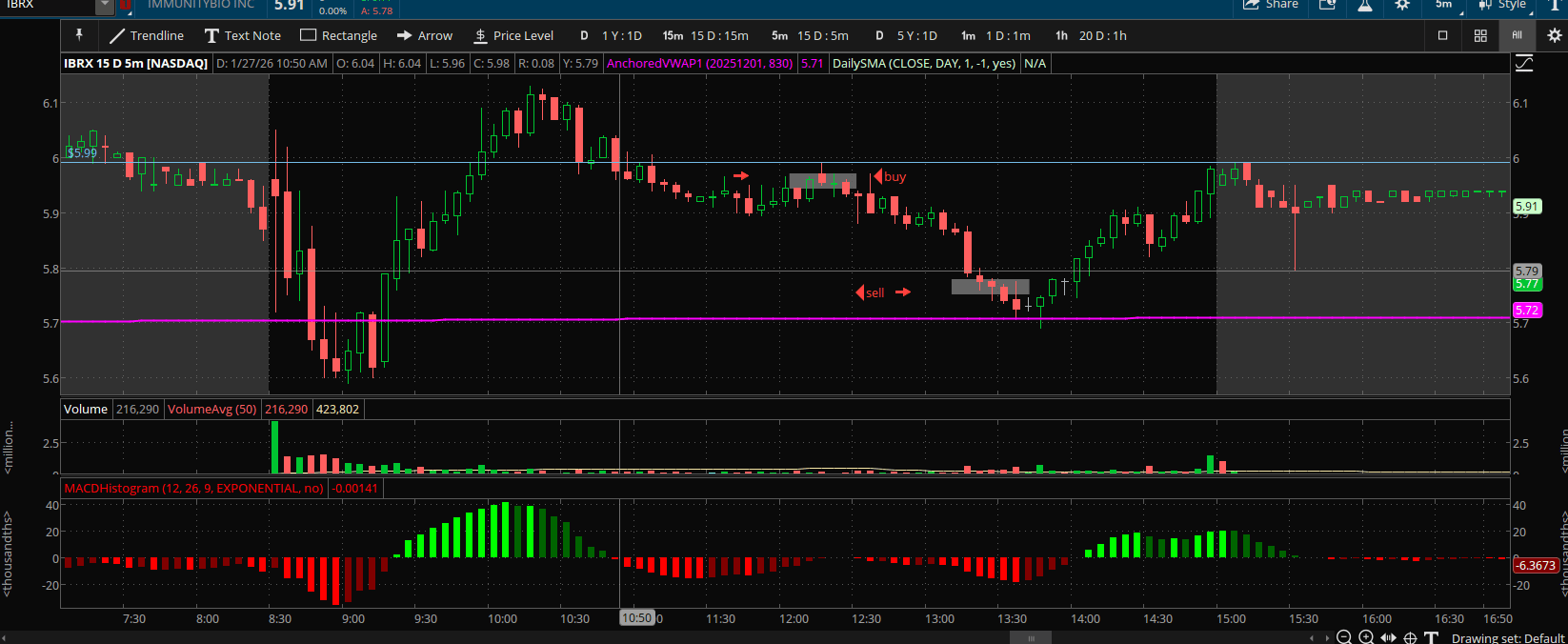The height and width of the screenshot is (644, 1568).
Task: Select the 20 D : 1h timeframe
Action: click(x=1091, y=36)
